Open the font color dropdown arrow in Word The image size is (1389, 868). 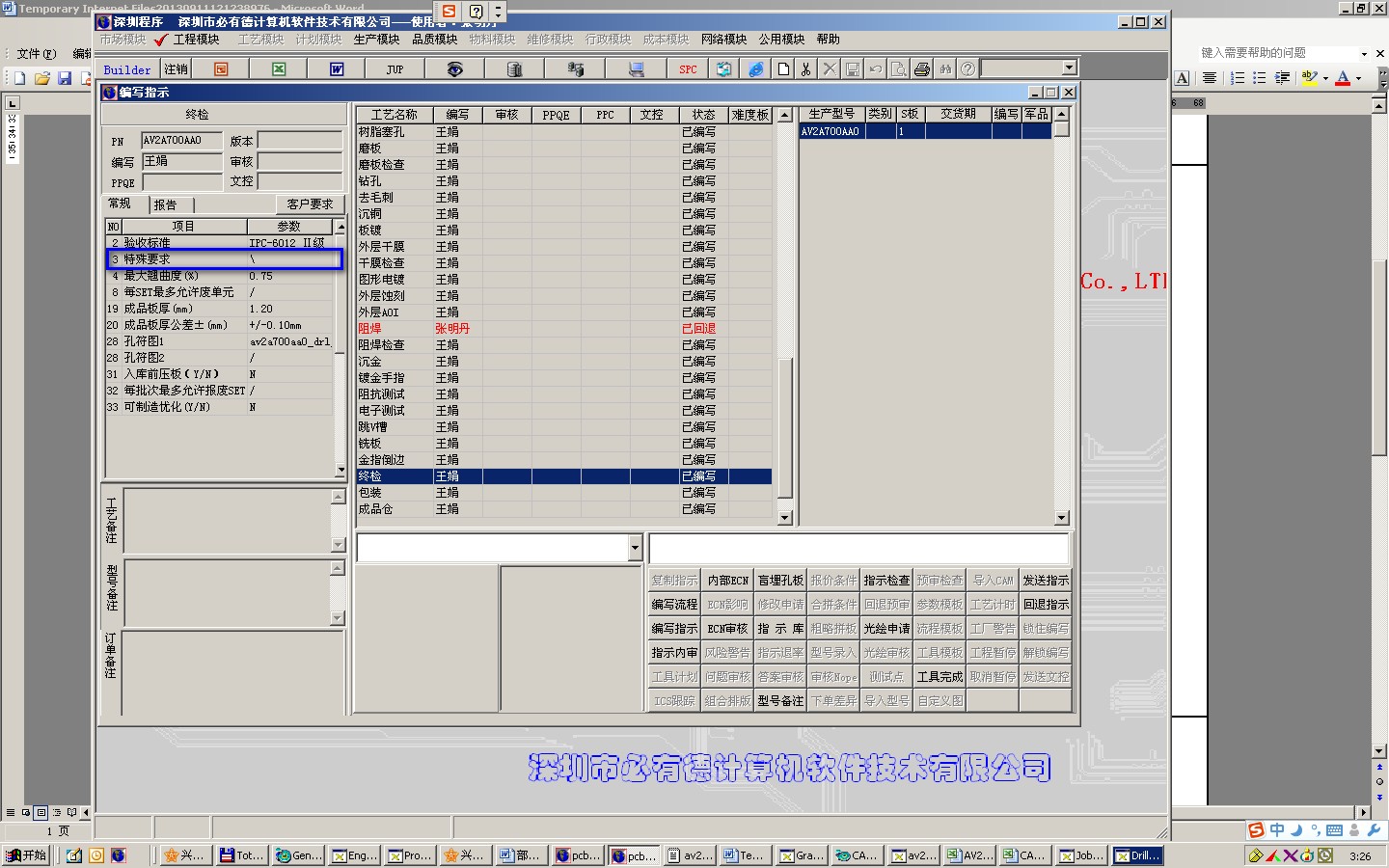tap(1358, 78)
